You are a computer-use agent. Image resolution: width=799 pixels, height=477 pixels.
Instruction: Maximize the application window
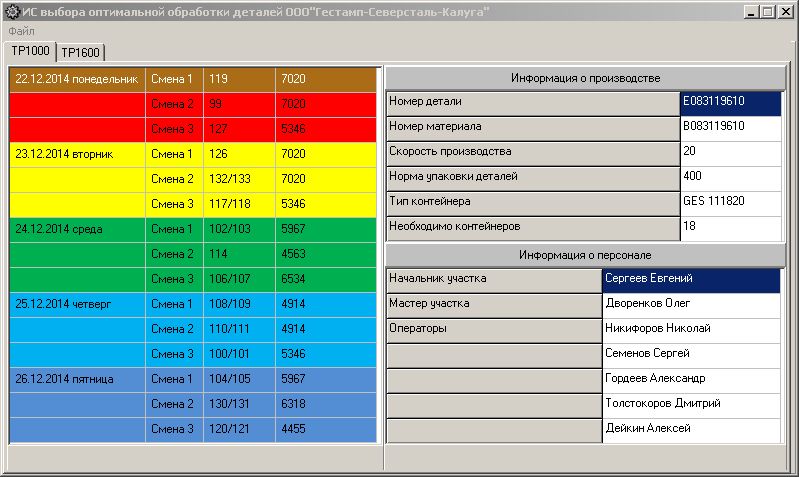coord(767,12)
